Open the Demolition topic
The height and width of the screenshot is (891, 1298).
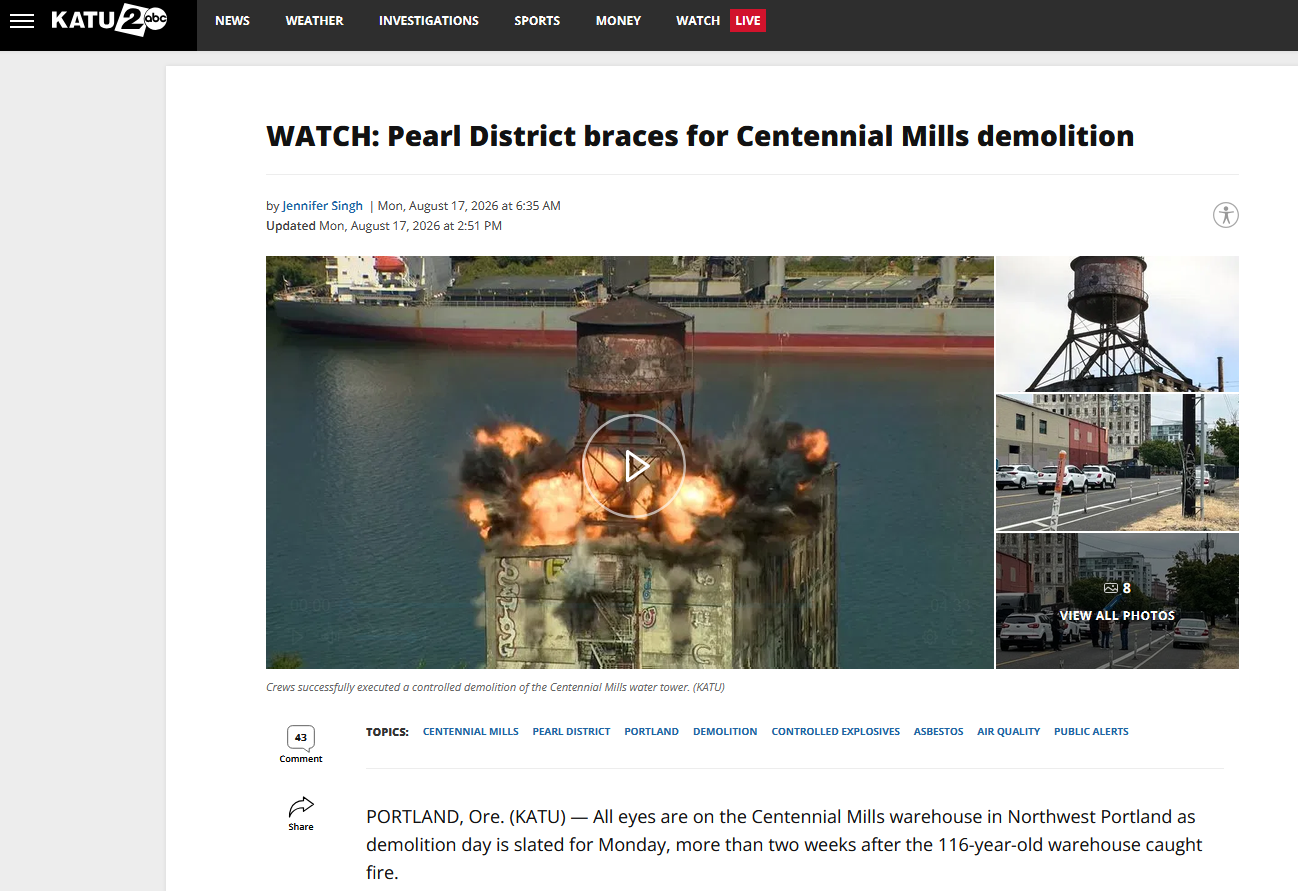[725, 732]
